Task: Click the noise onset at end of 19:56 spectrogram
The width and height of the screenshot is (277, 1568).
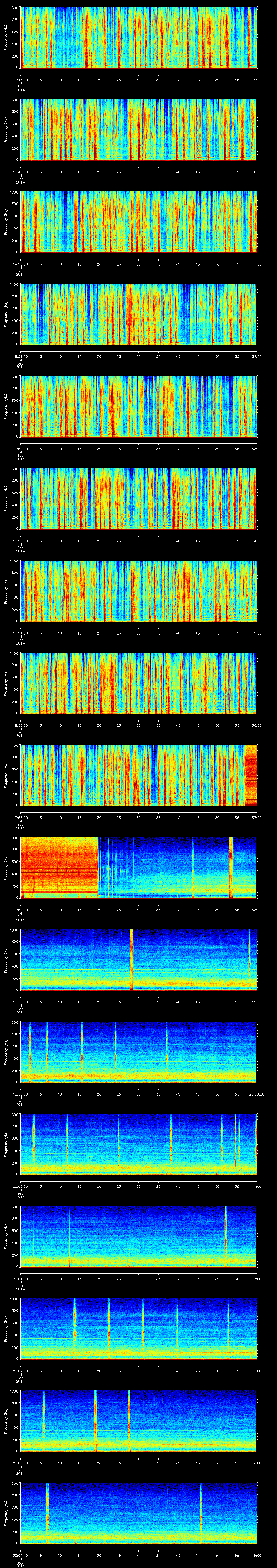Action: click(x=250, y=774)
